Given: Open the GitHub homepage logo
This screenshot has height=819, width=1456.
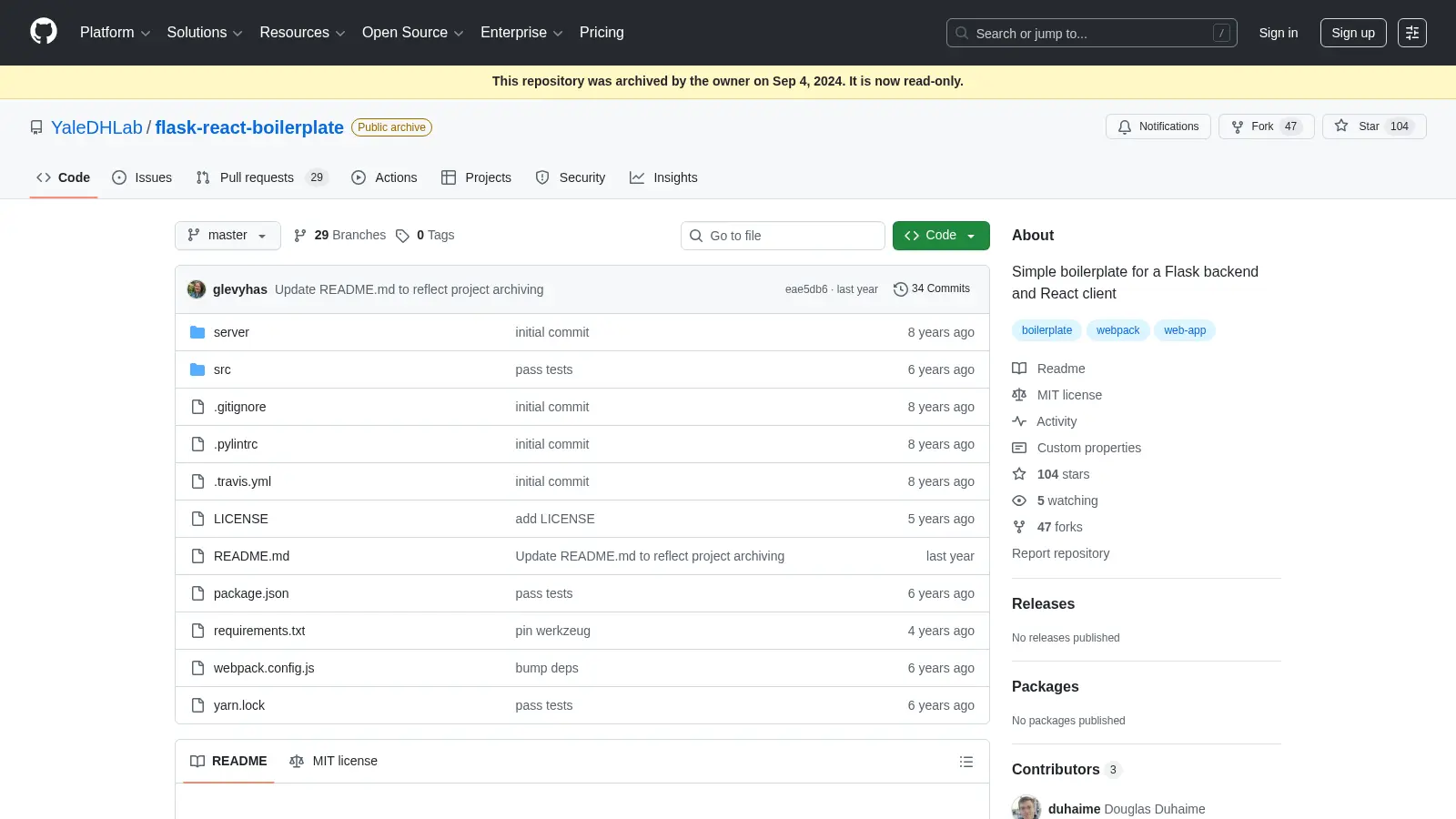Looking at the screenshot, I should point(44,32).
